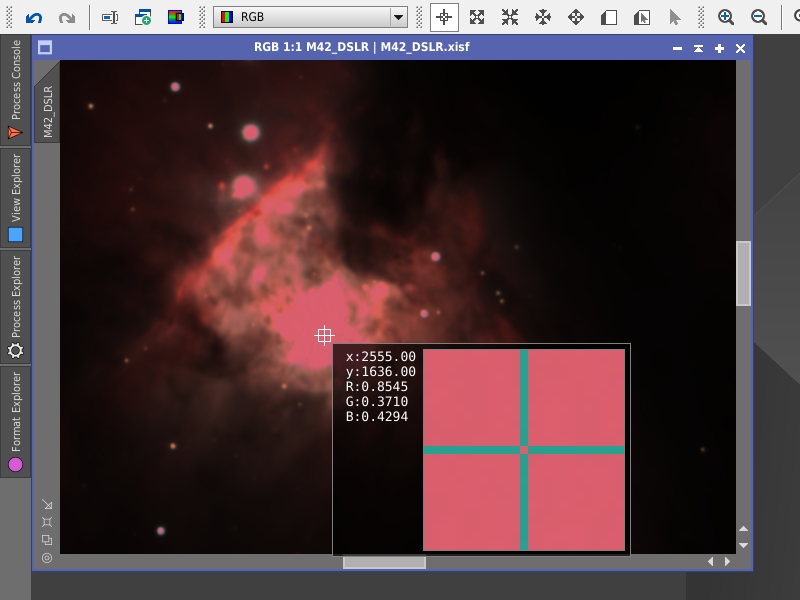Click the window icon left of the image title
This screenshot has width=800, height=600.
point(45,48)
